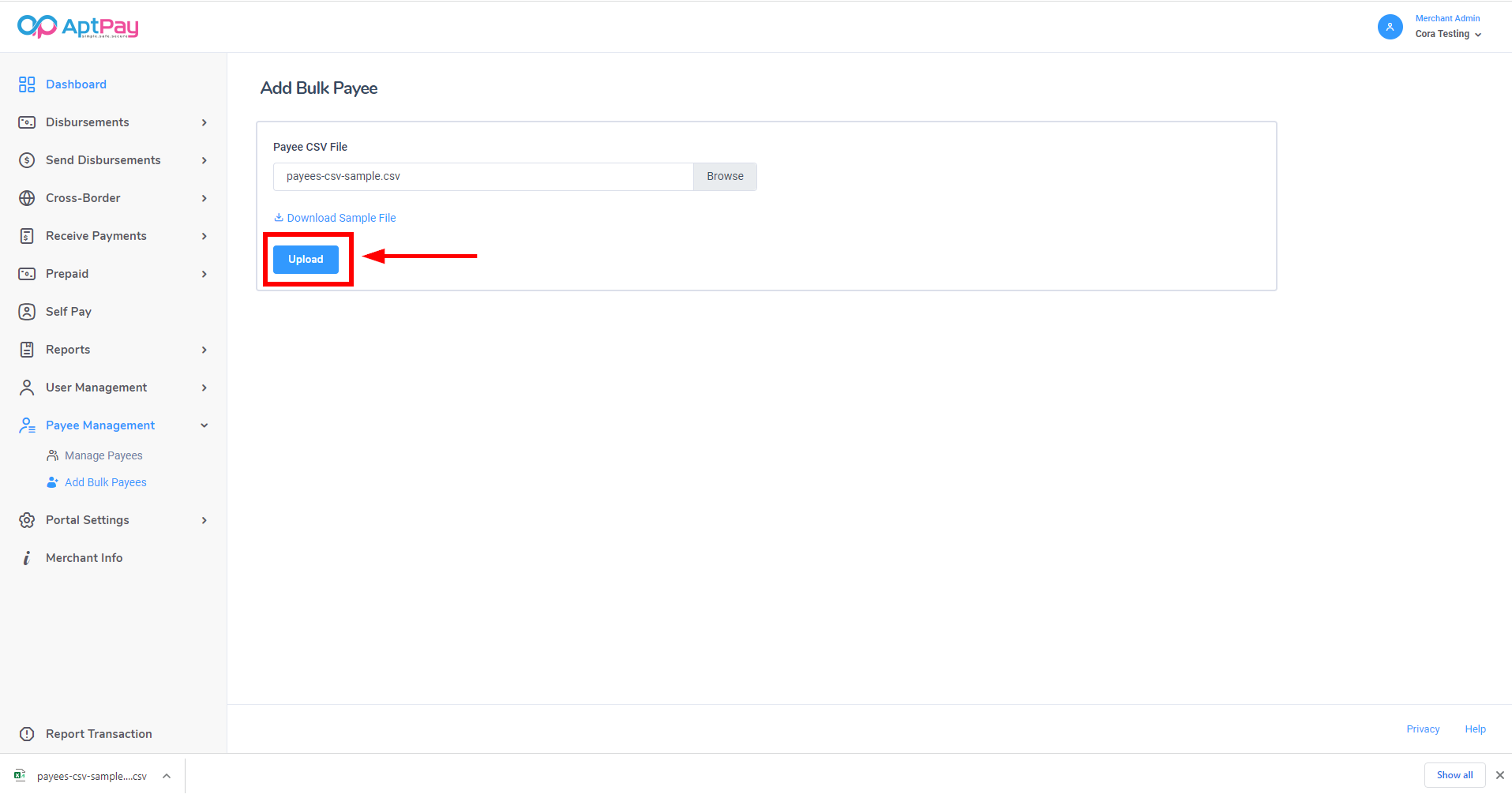Image resolution: width=1512 pixels, height=798 pixels.
Task: Click the Payee CSV File input field
Action: point(482,177)
